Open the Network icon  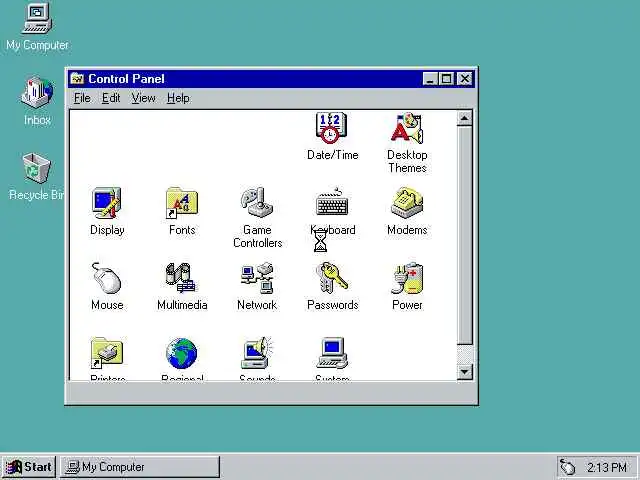click(257, 278)
